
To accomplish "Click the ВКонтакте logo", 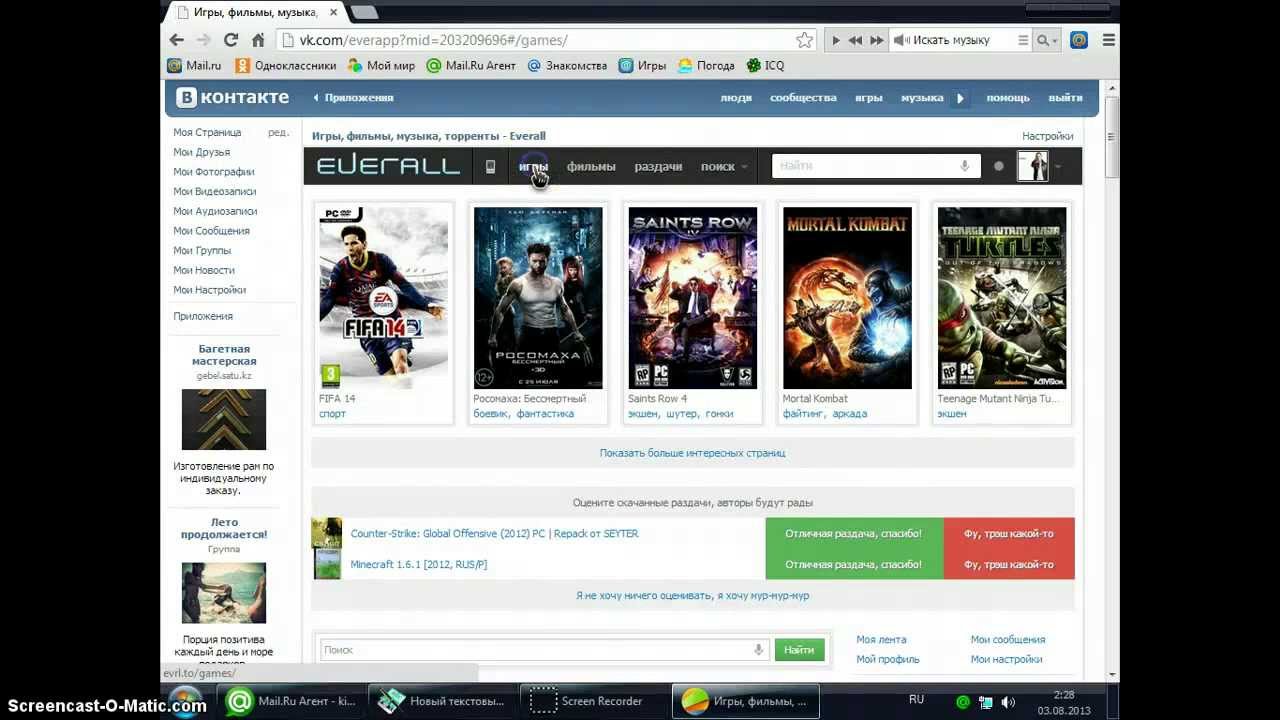I will [233, 97].
